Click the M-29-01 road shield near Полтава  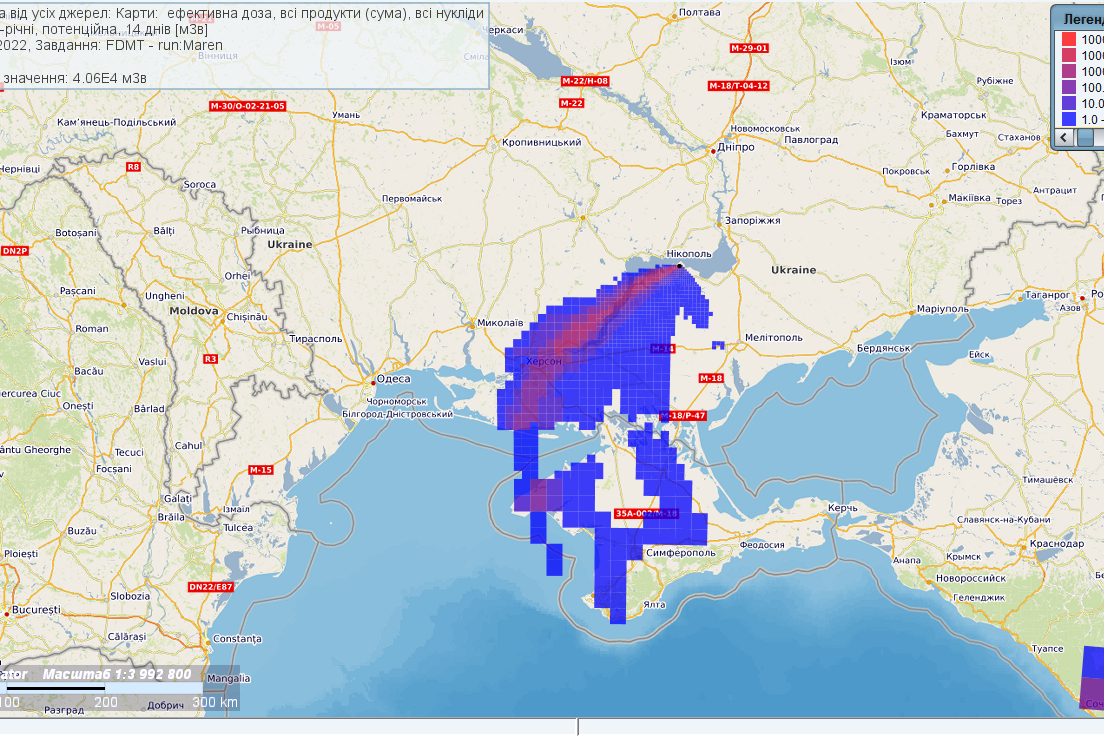click(x=749, y=48)
